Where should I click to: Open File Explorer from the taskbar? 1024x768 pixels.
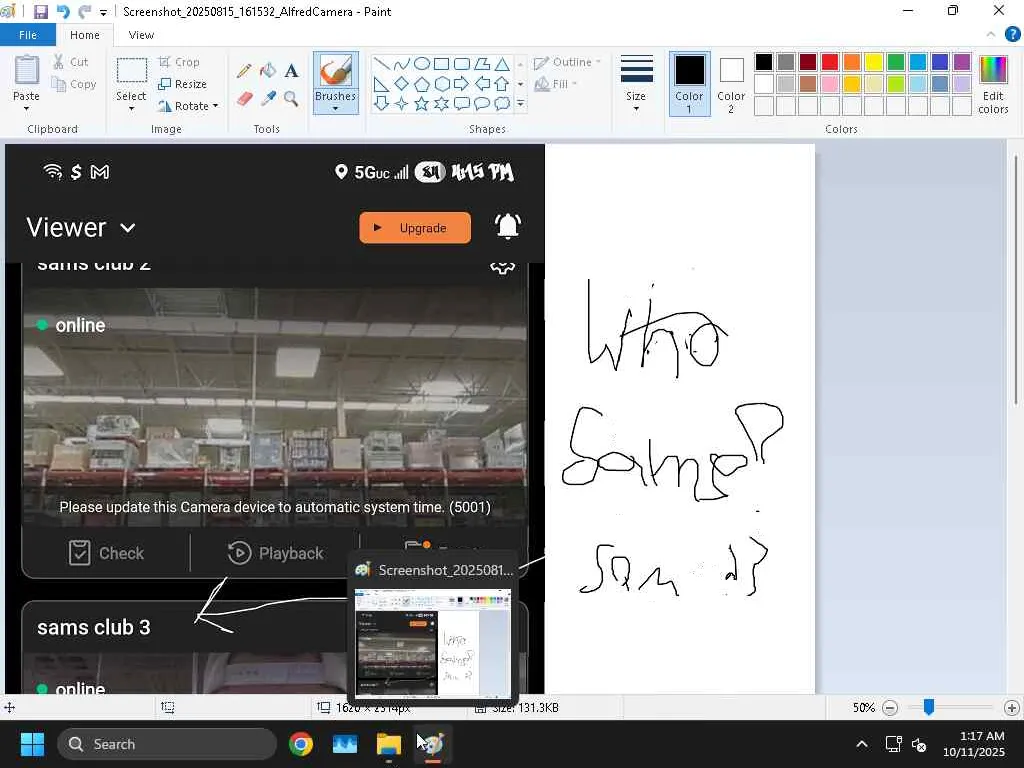(389, 744)
